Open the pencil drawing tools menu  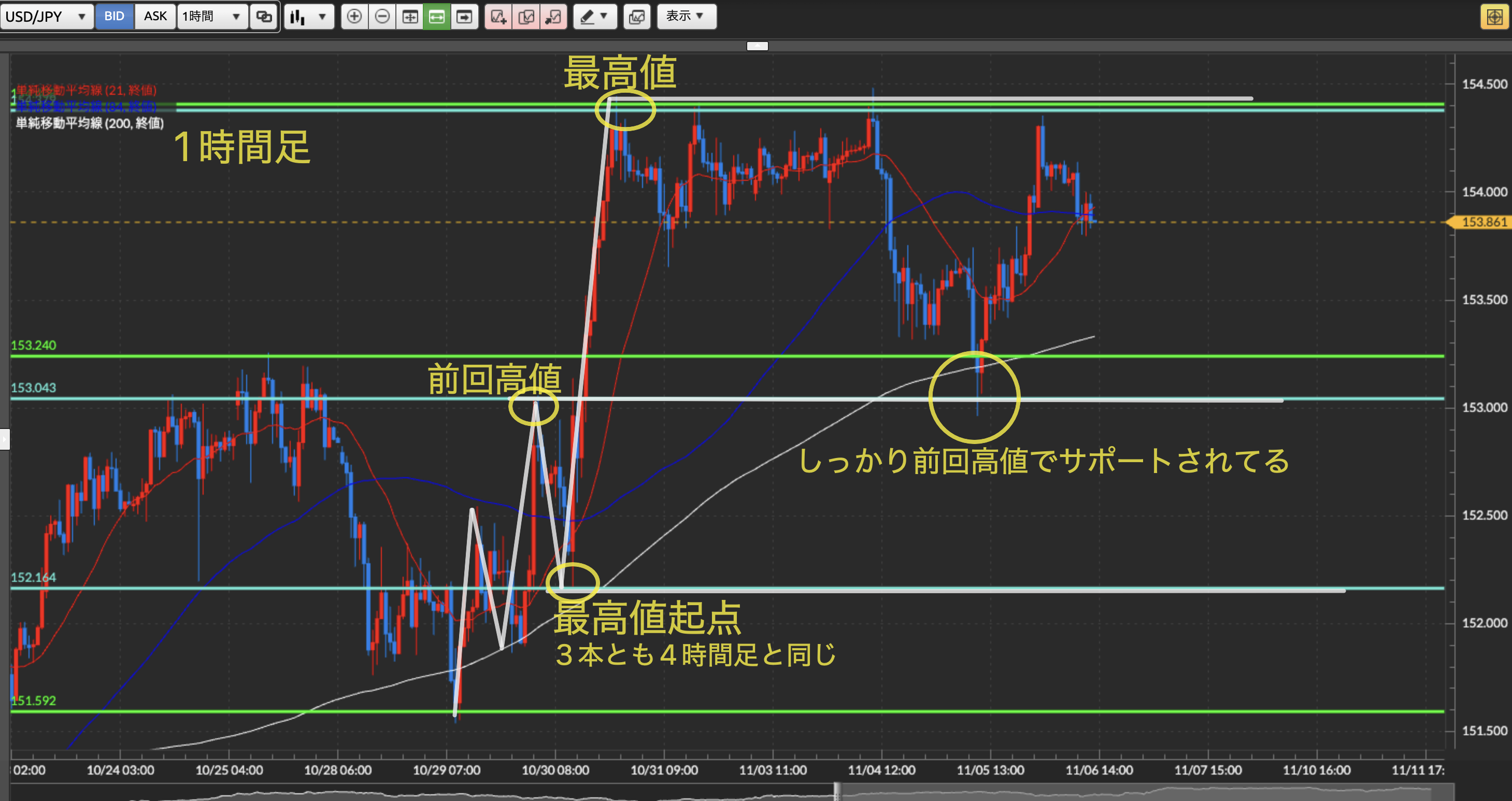tap(594, 17)
